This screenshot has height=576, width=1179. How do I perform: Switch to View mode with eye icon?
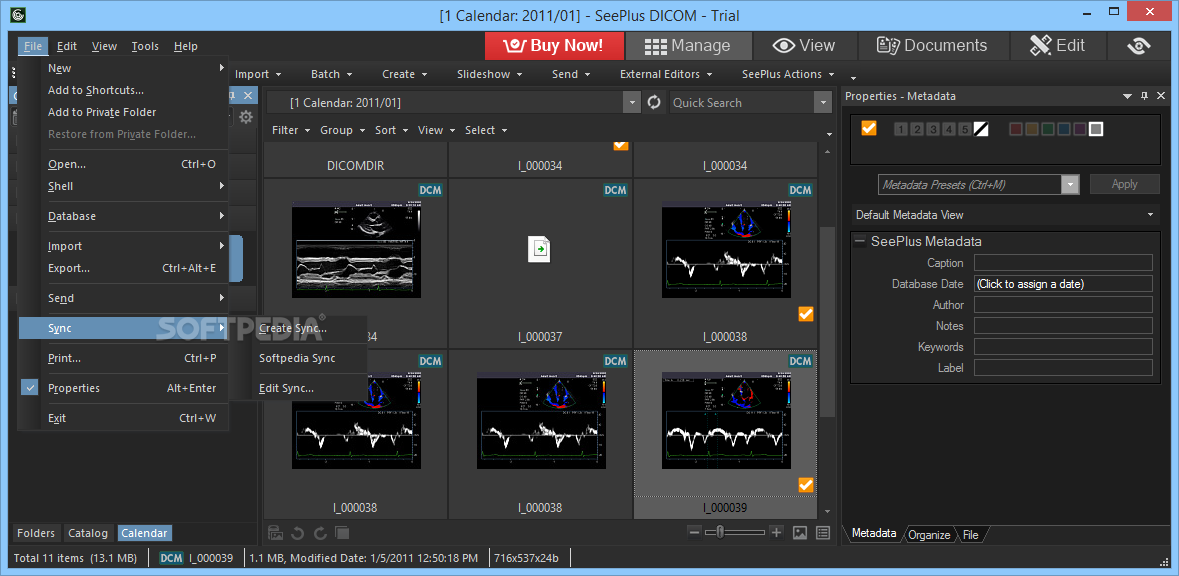804,46
